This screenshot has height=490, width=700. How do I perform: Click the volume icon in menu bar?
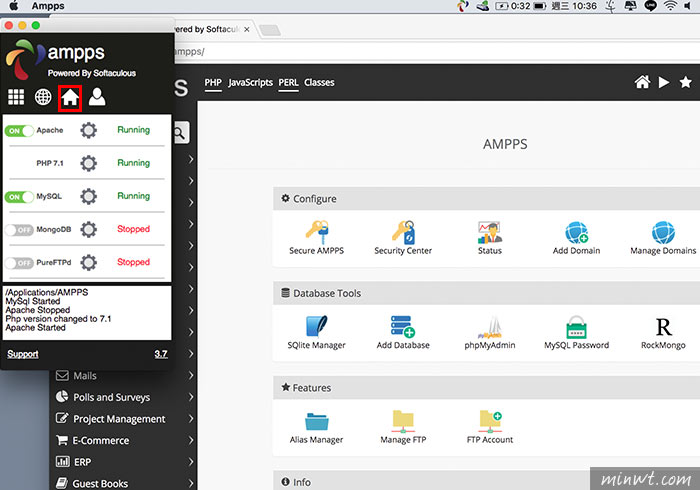click(x=688, y=6)
